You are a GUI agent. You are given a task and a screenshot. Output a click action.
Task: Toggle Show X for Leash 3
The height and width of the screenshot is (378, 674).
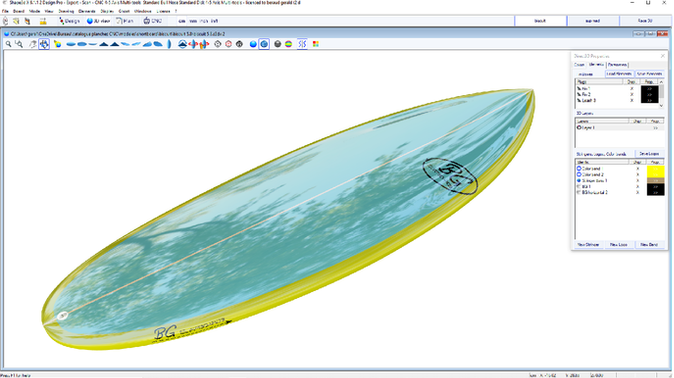(631, 100)
